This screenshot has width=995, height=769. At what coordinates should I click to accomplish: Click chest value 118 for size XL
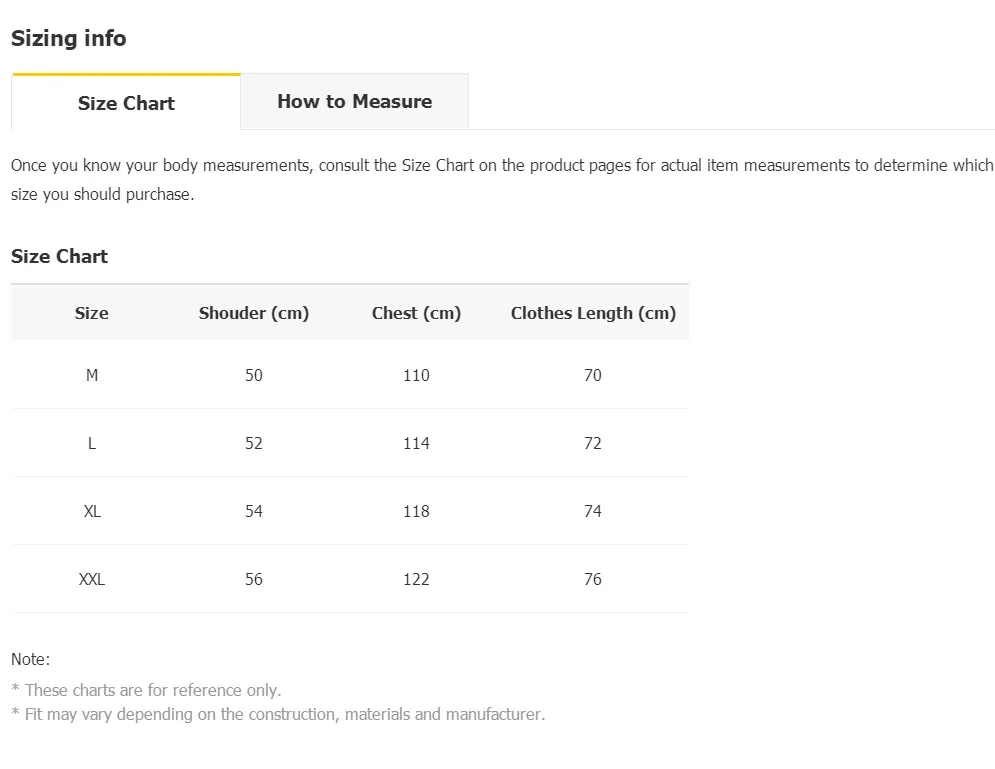tap(416, 511)
